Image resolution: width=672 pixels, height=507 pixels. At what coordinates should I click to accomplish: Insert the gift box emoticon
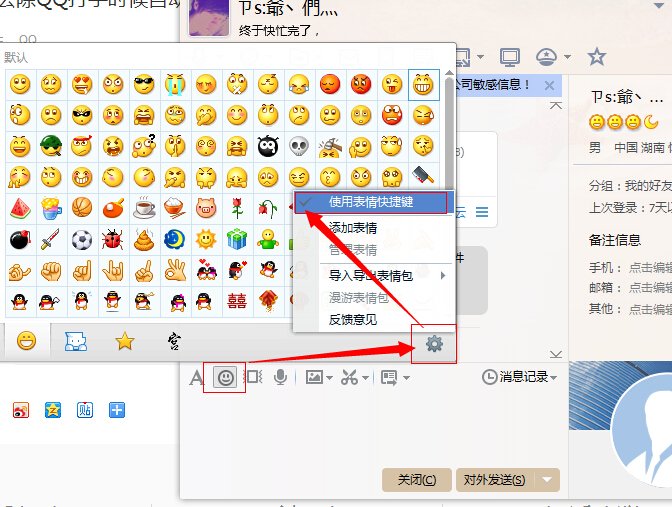[237, 239]
